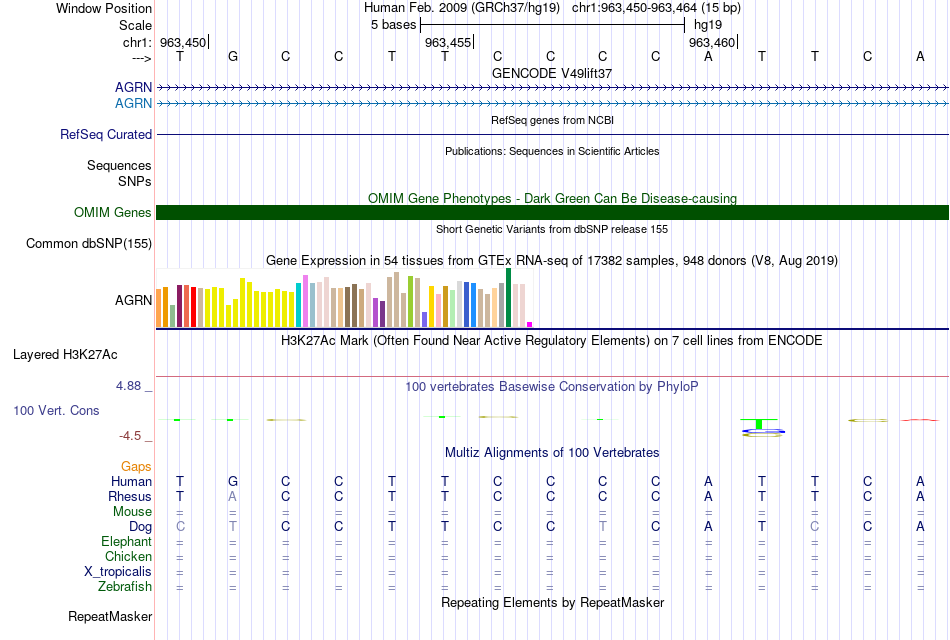Click the mismatched A base in Rhesus row

point(233,496)
